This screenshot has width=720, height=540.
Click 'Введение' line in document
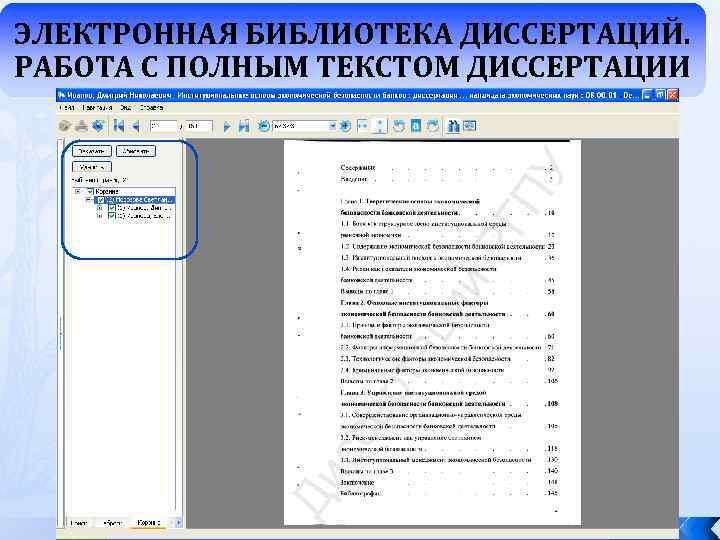354,179
